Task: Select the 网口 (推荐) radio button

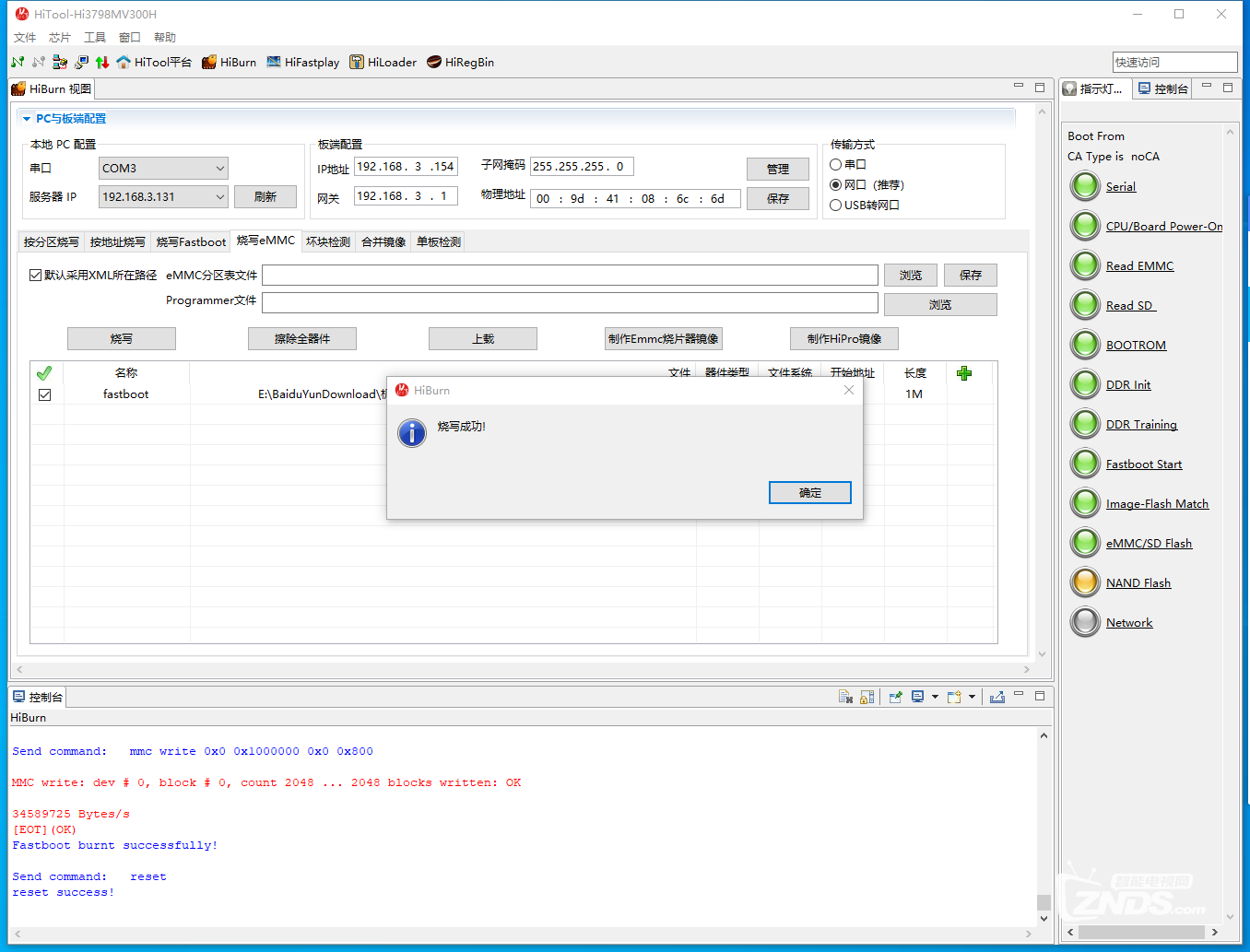Action: 835,184
